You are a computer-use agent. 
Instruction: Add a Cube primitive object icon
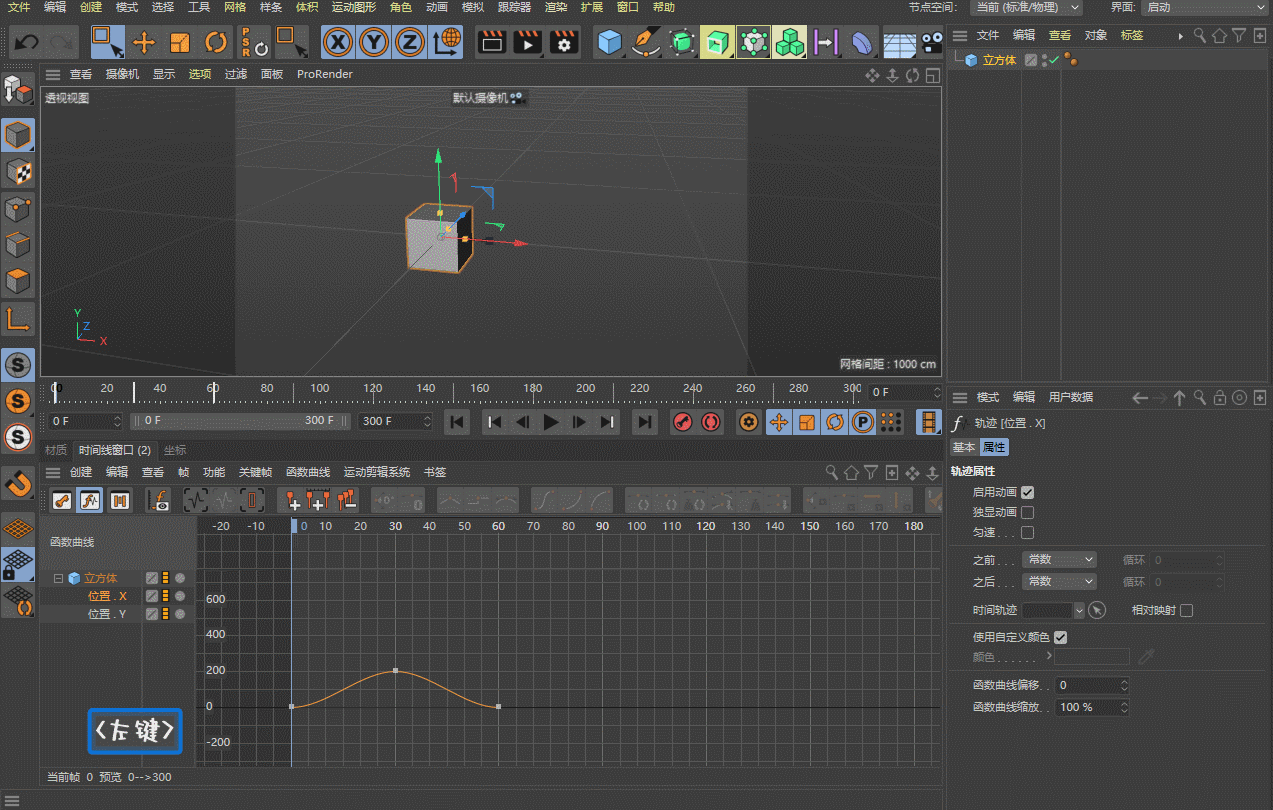(x=609, y=43)
